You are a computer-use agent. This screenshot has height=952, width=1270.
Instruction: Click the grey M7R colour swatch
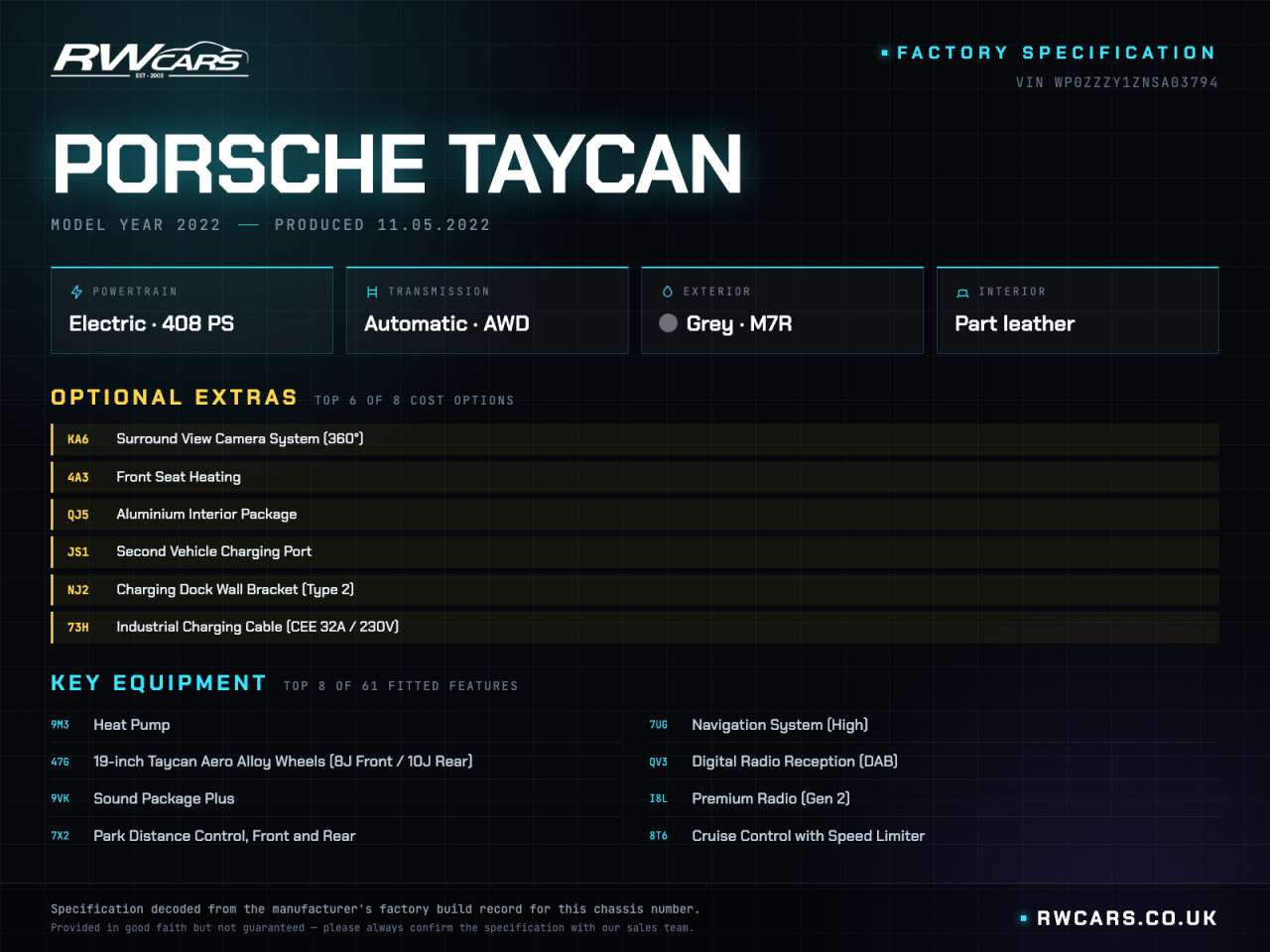tap(669, 323)
